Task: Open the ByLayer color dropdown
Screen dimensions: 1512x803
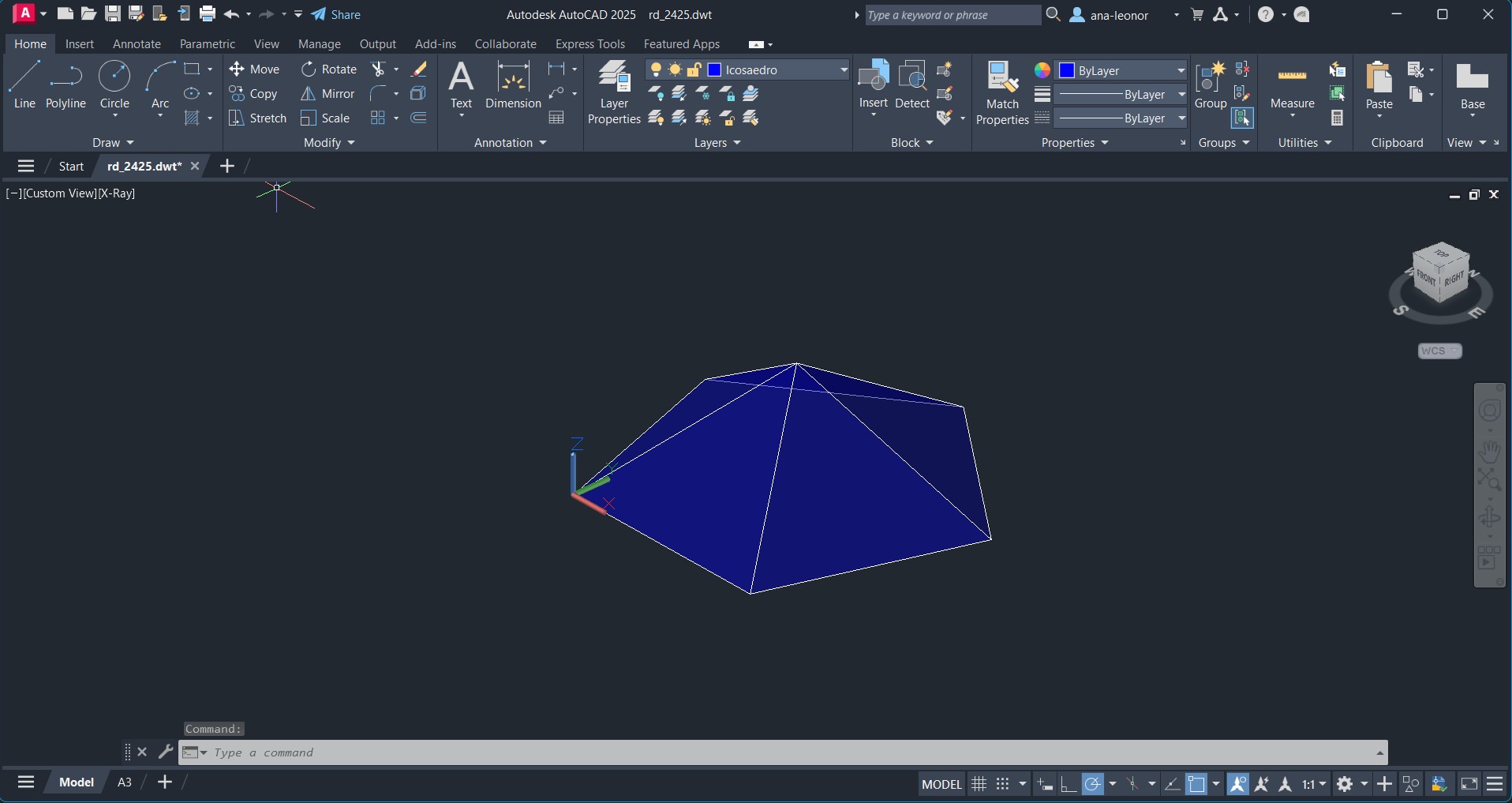Action: click(1181, 71)
